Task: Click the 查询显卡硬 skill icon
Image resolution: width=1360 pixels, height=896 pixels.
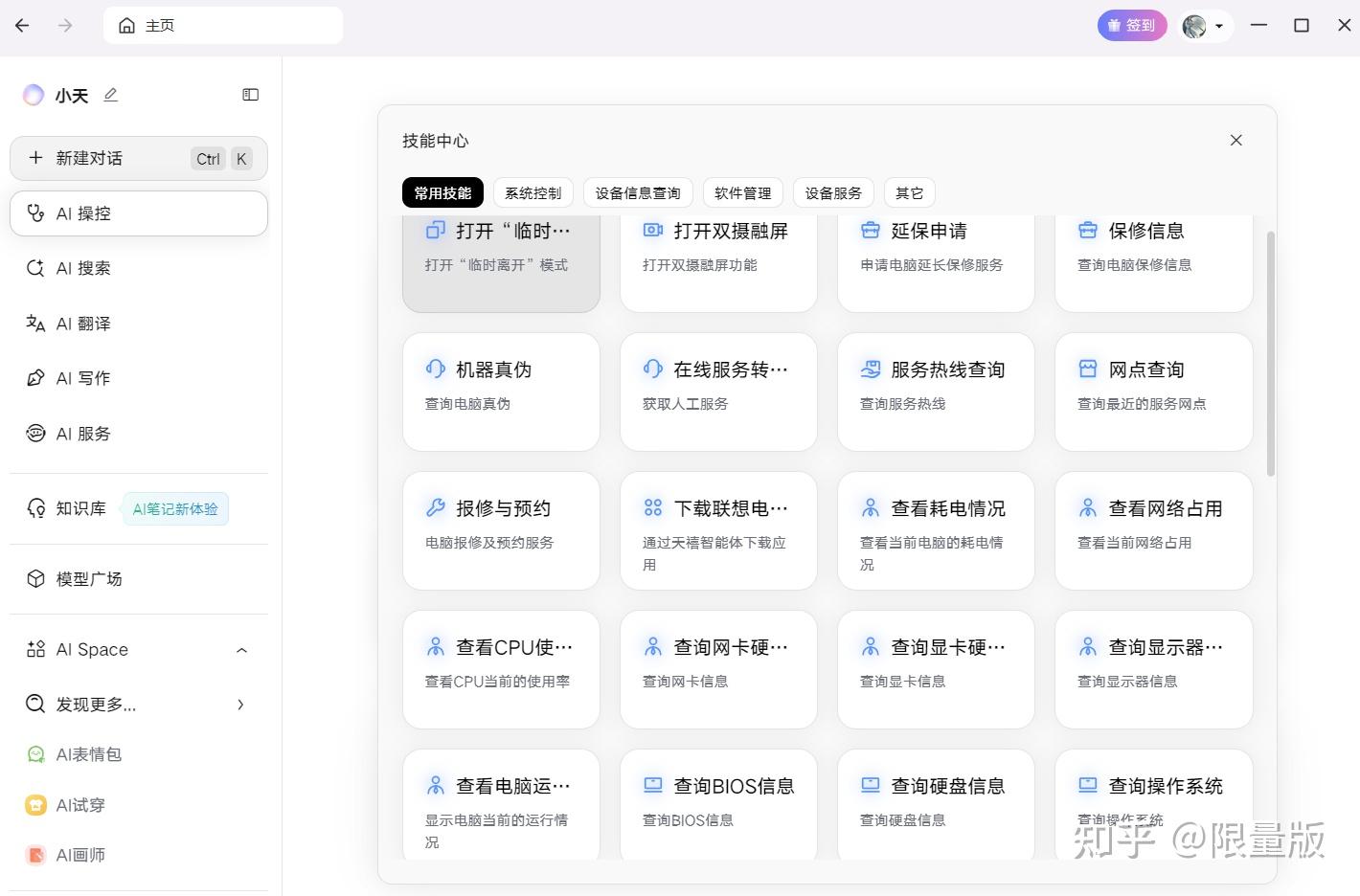Action: click(x=871, y=646)
